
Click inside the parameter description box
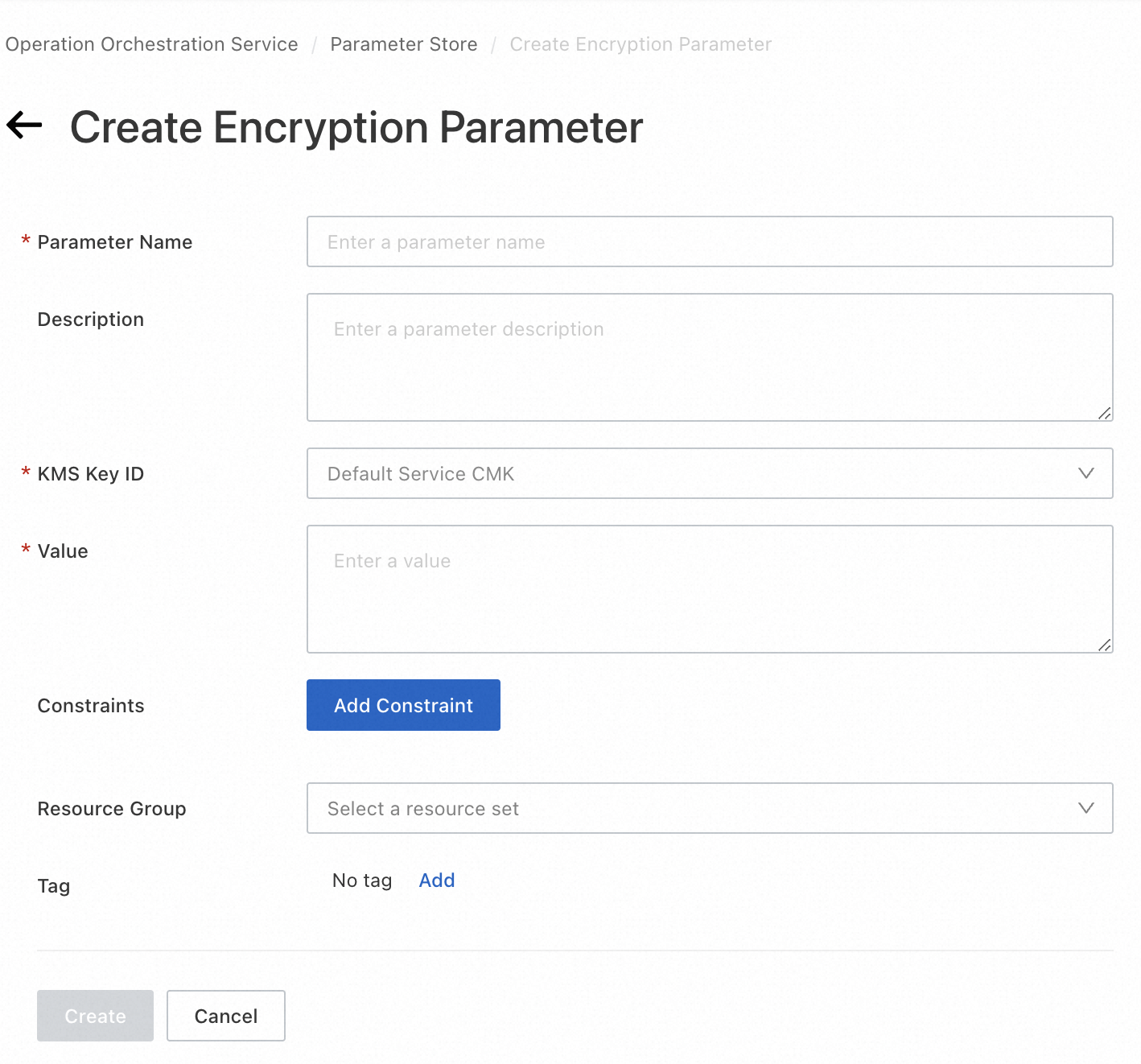tap(708, 354)
